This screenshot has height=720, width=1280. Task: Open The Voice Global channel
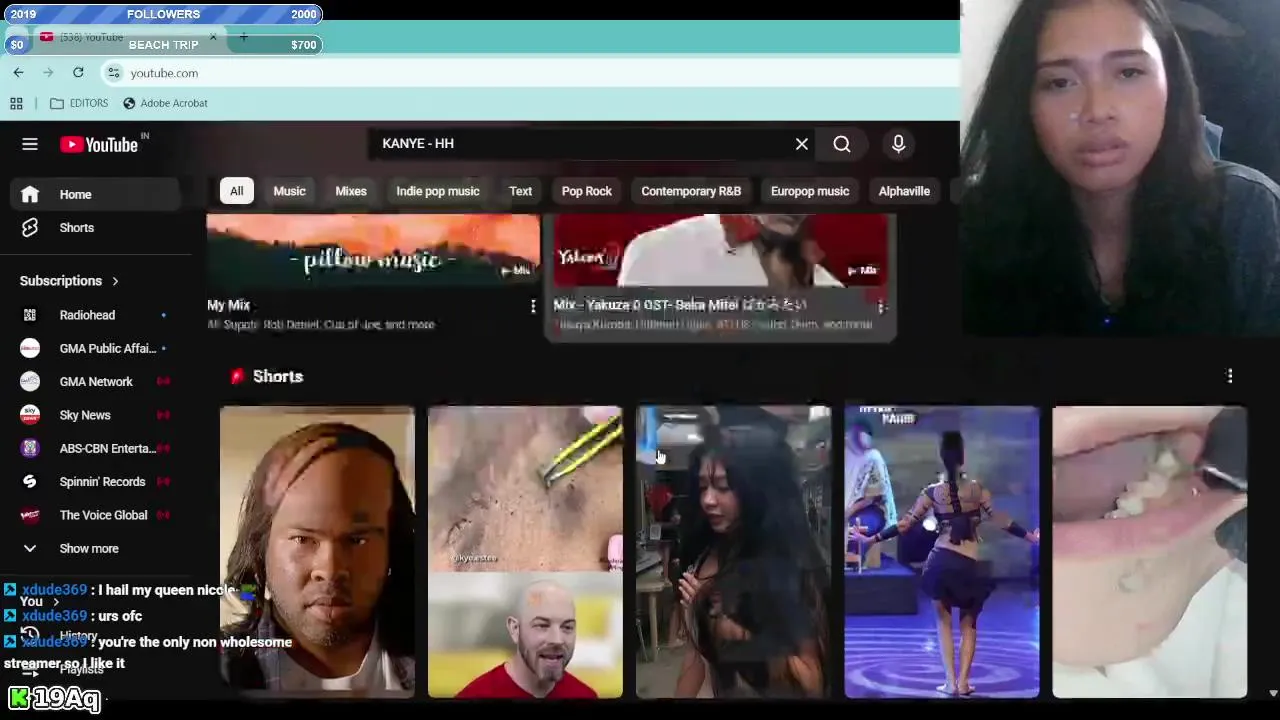tap(95, 515)
